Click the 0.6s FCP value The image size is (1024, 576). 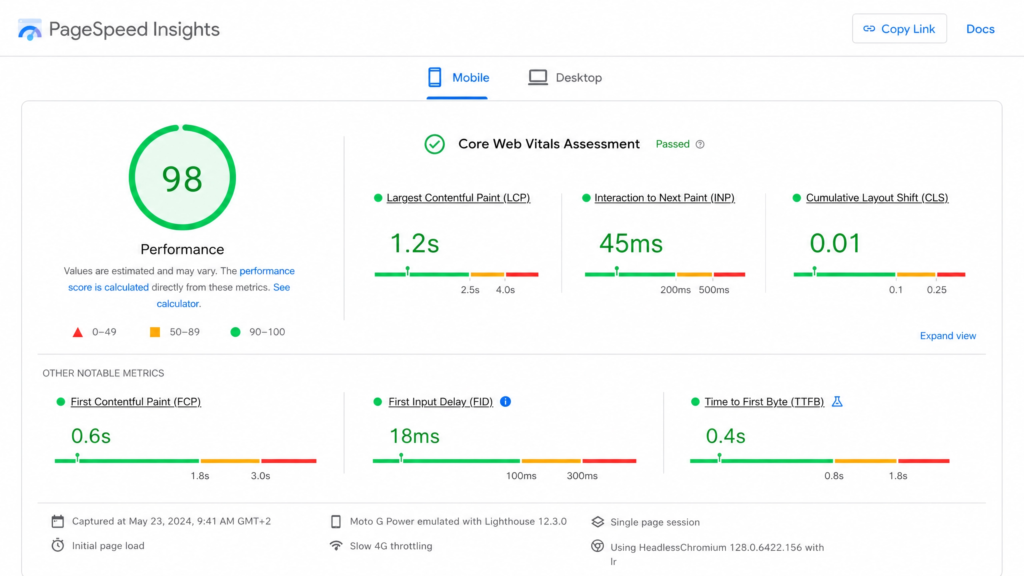tap(91, 436)
